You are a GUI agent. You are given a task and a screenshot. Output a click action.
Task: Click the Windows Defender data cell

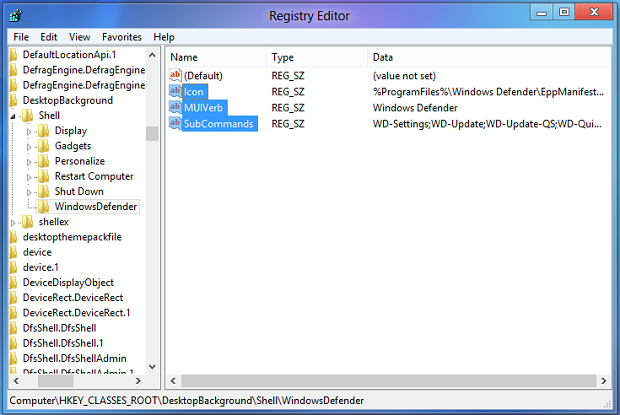pyautogui.click(x=415, y=108)
